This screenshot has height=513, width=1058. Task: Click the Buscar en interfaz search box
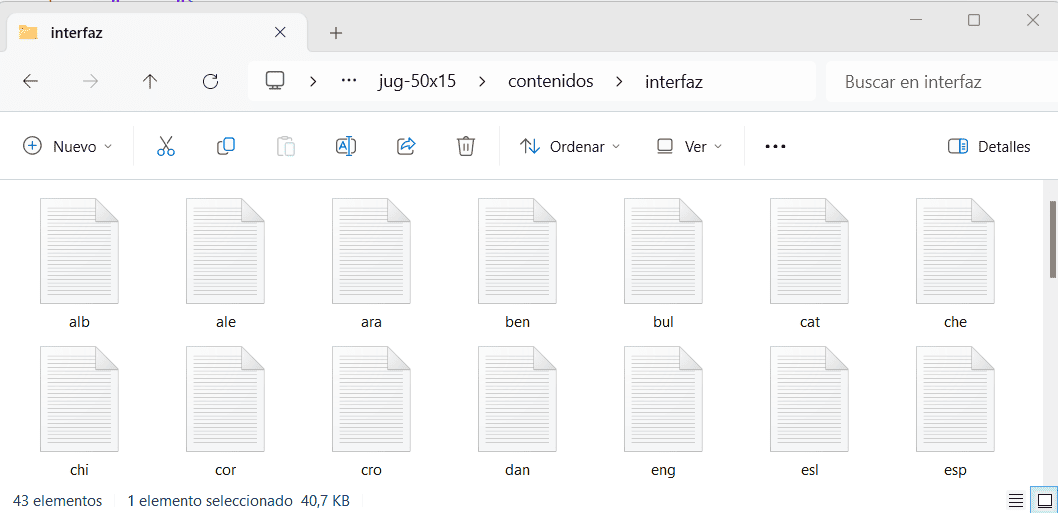tap(935, 82)
